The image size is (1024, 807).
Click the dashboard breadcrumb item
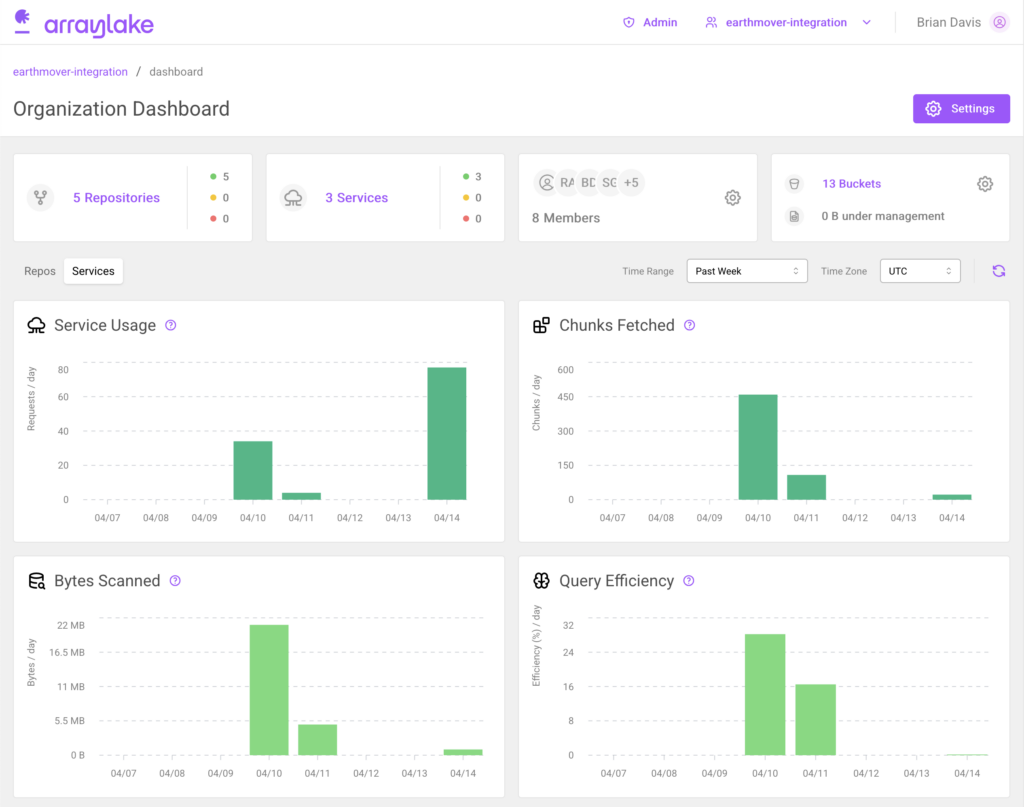pos(176,71)
